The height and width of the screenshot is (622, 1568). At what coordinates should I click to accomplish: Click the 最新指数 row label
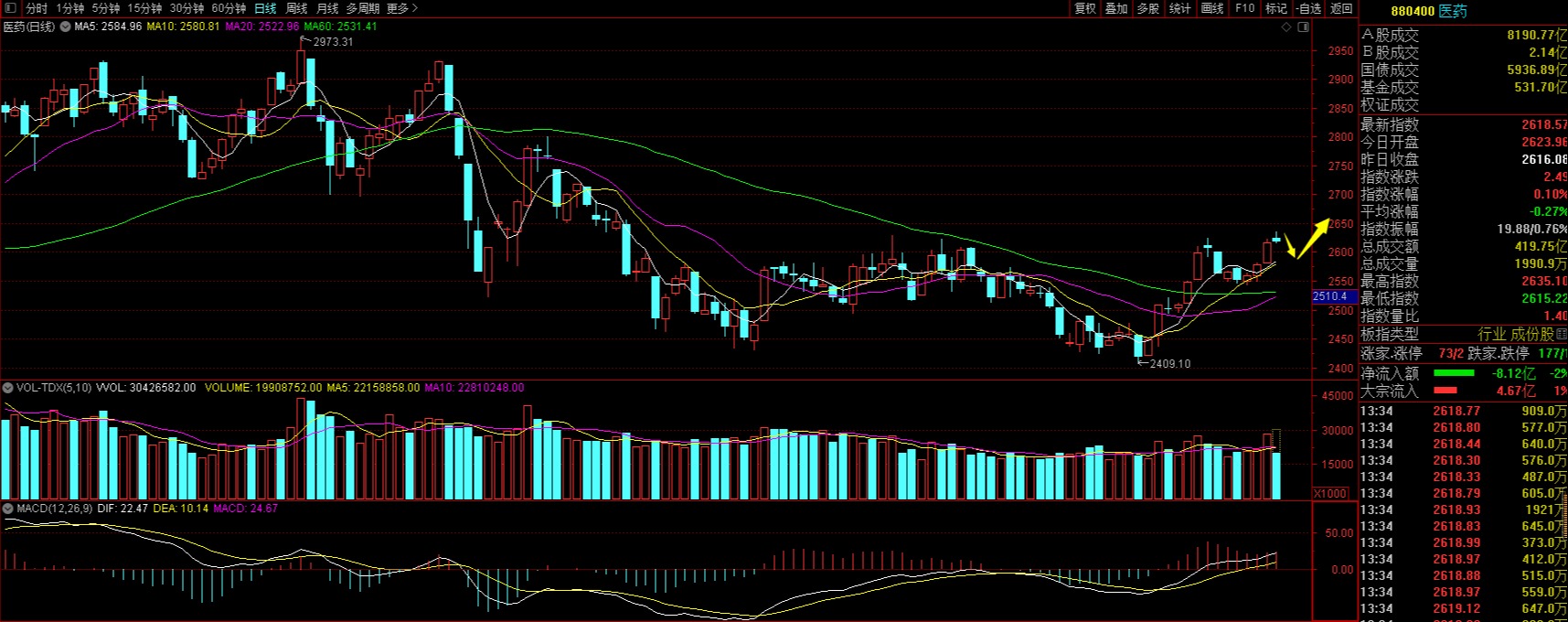click(1390, 124)
